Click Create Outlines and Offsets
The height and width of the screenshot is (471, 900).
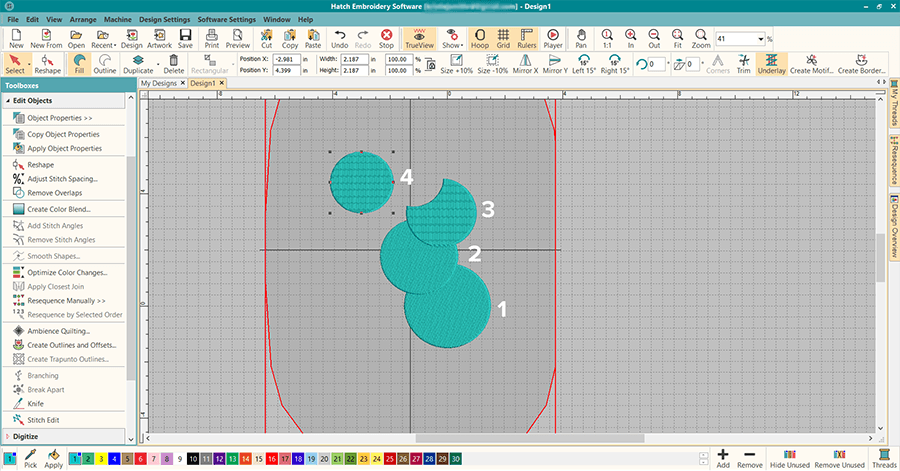(68, 345)
